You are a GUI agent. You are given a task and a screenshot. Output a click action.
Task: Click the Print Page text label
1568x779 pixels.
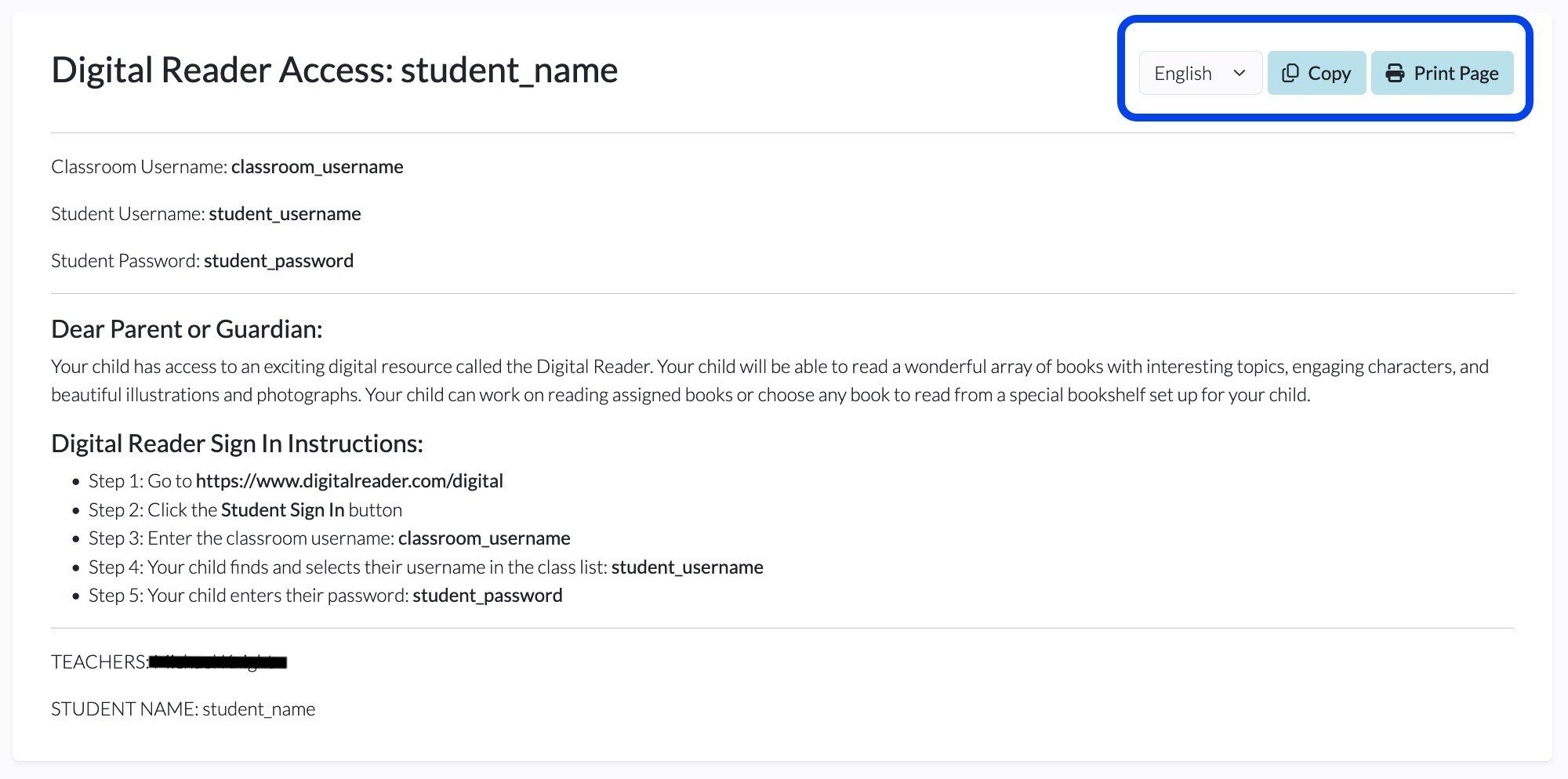click(x=1456, y=73)
